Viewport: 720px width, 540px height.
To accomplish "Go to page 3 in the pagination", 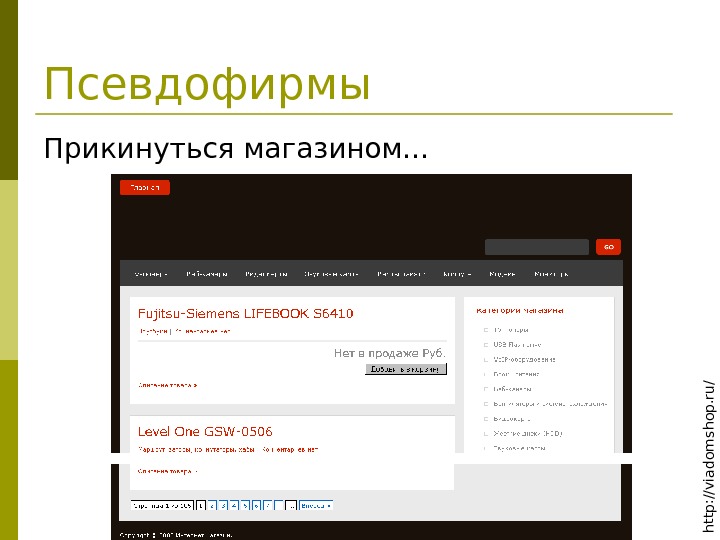I will [224, 506].
